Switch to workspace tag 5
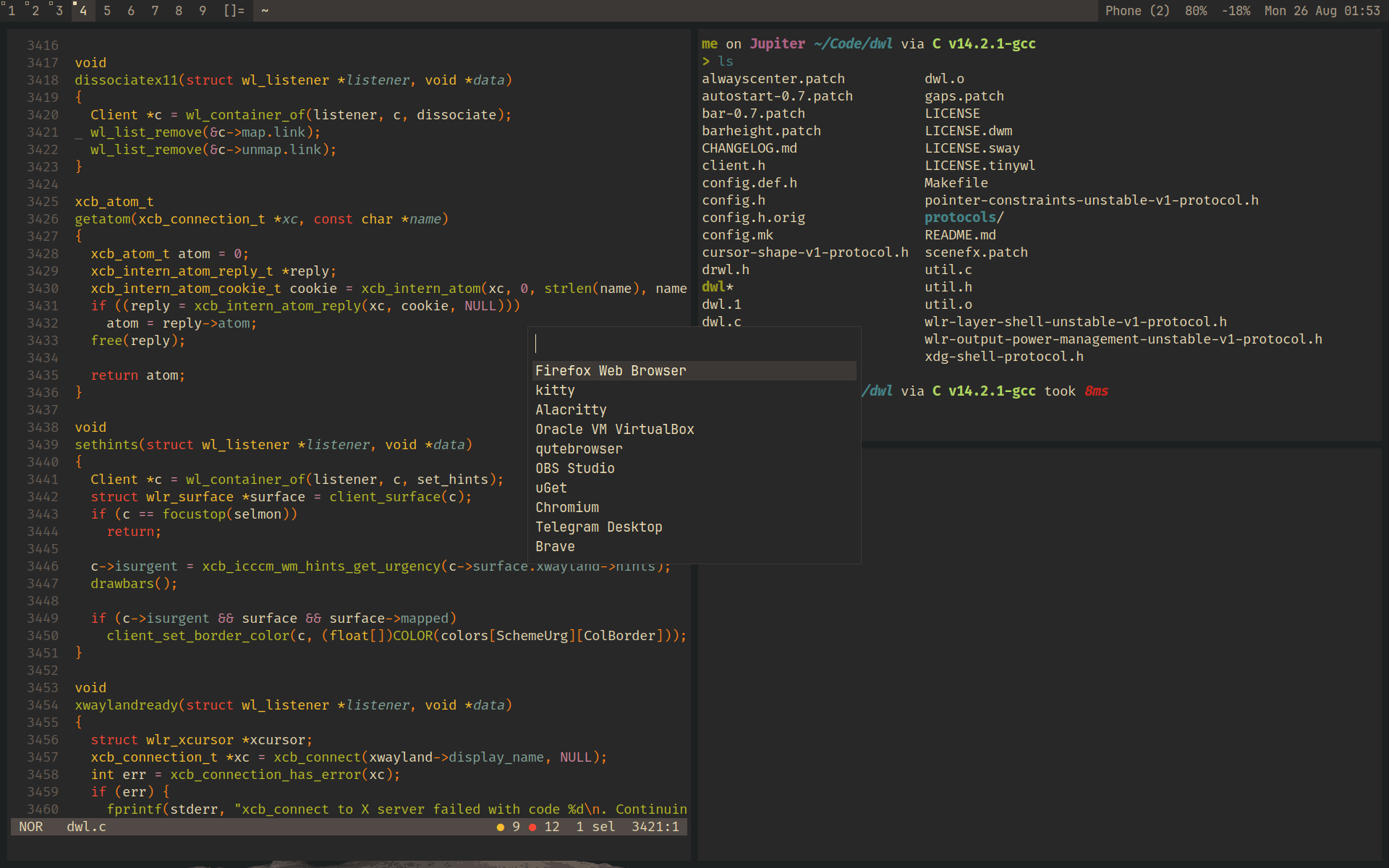Screen dimensions: 1389x868 pos(107,11)
